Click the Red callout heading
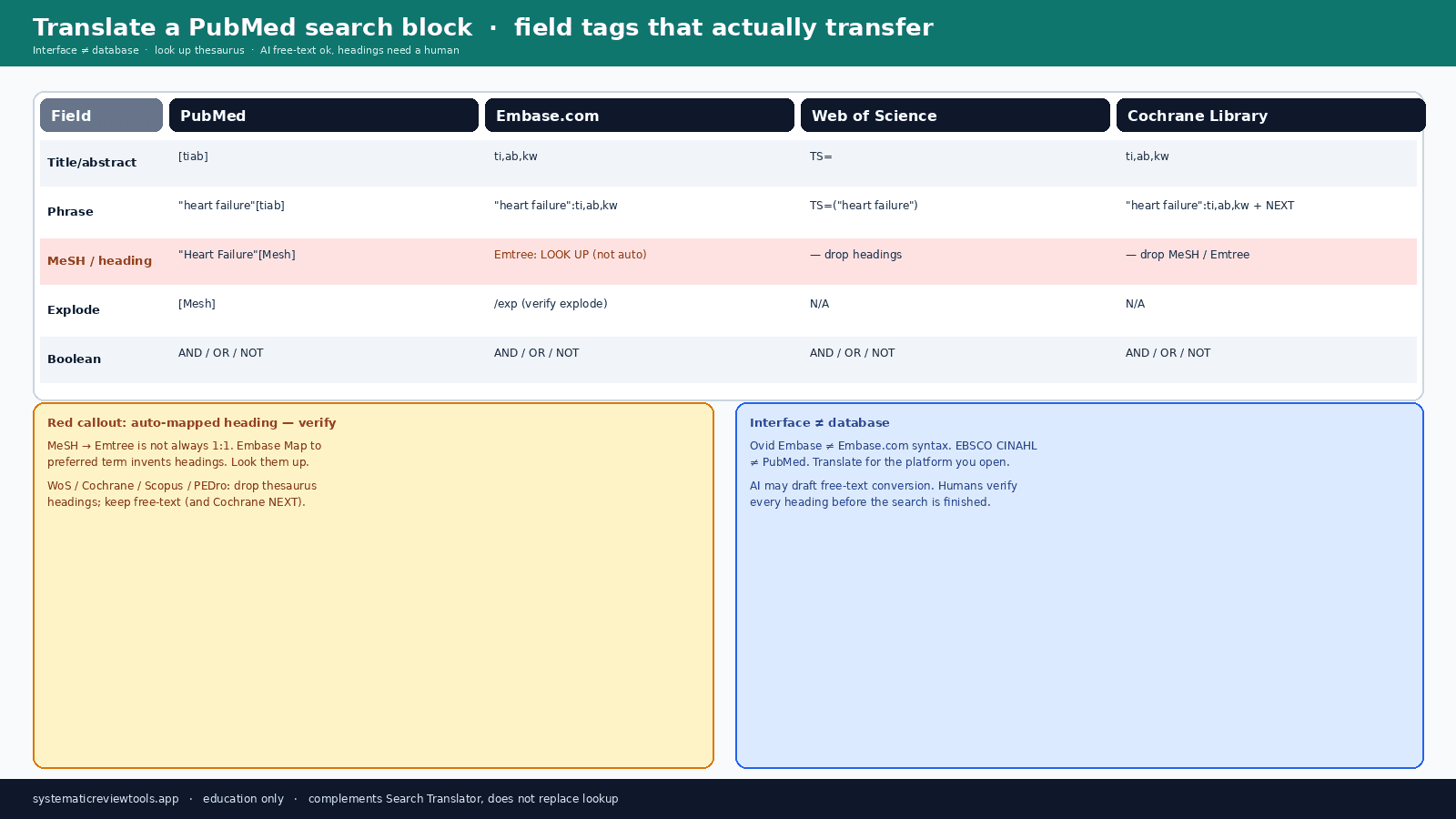The height and width of the screenshot is (819, 1456). (192, 423)
